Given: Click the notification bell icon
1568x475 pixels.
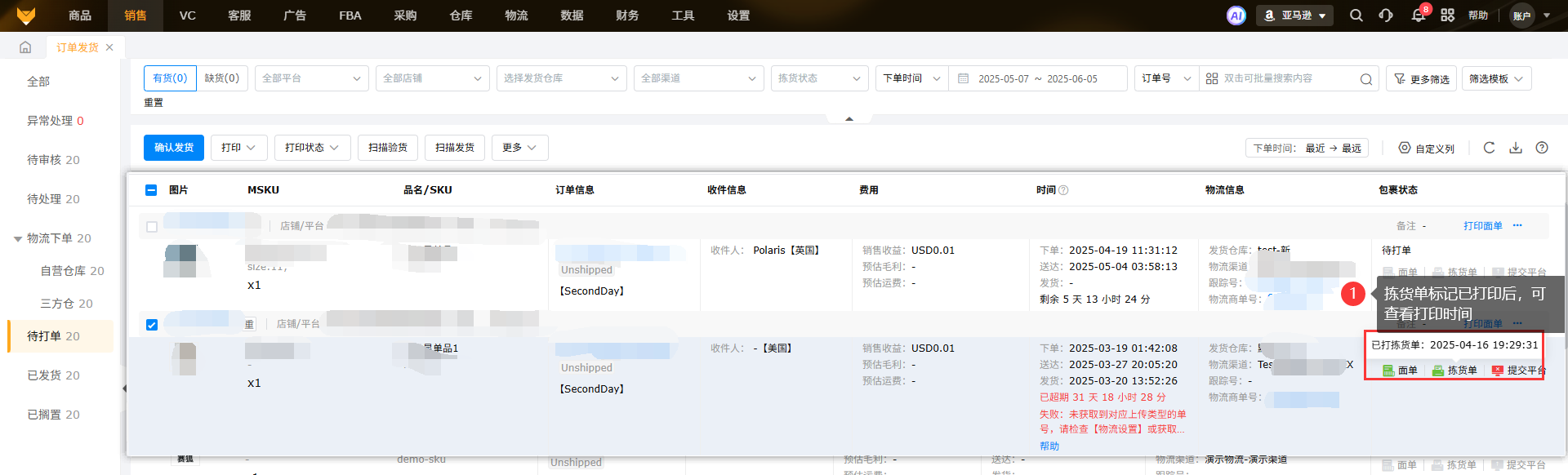Looking at the screenshot, I should tap(1419, 16).
